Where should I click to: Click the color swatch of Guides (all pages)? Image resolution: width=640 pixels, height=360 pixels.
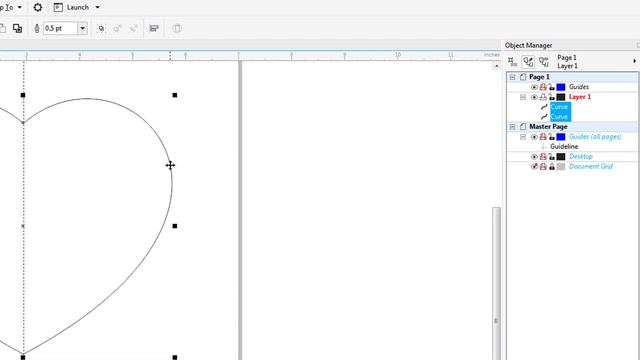pos(561,137)
